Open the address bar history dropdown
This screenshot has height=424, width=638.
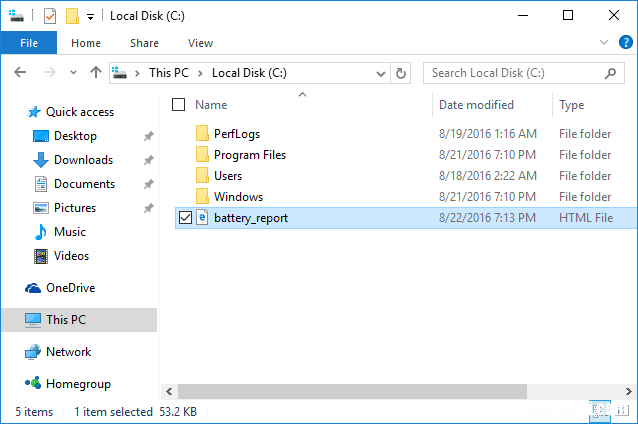pos(381,74)
